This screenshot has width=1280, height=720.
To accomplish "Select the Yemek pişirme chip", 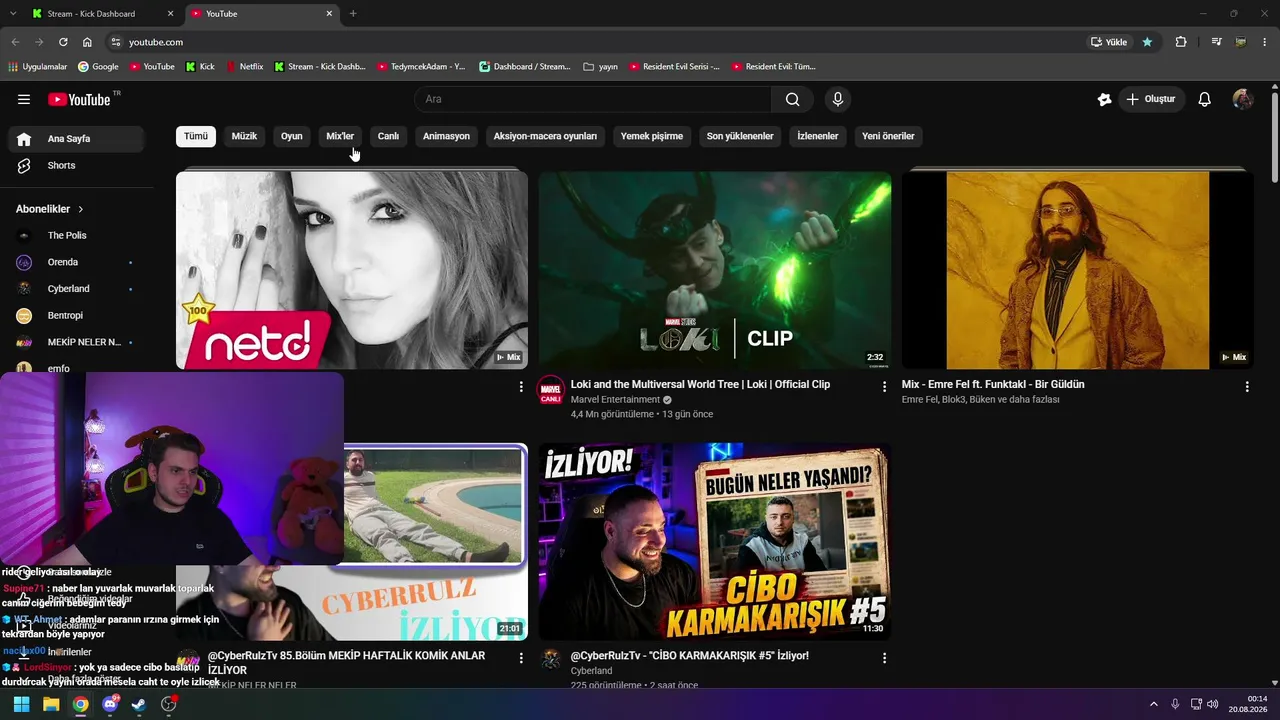I will [652, 136].
